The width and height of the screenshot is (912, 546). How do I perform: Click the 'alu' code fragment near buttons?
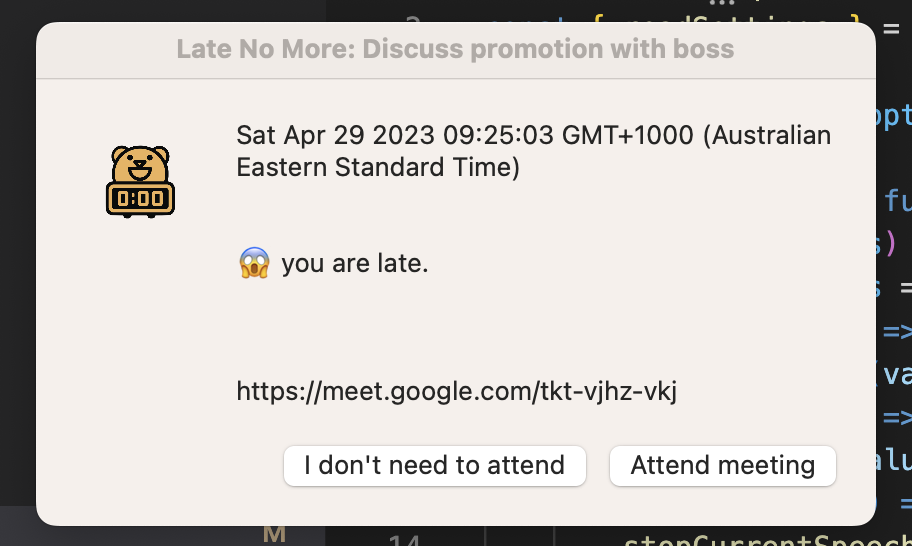894,460
